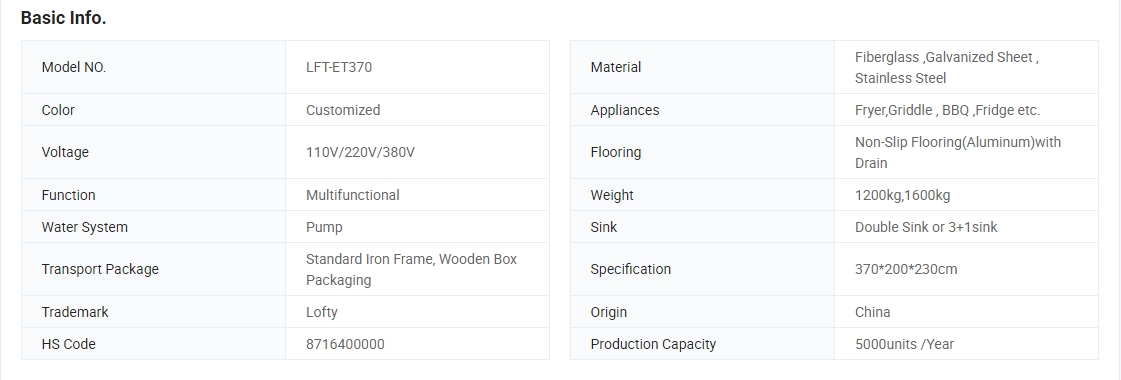Select the Non-Slip Flooring description text
The height and width of the screenshot is (380, 1121).
pyautogui.click(x=958, y=152)
